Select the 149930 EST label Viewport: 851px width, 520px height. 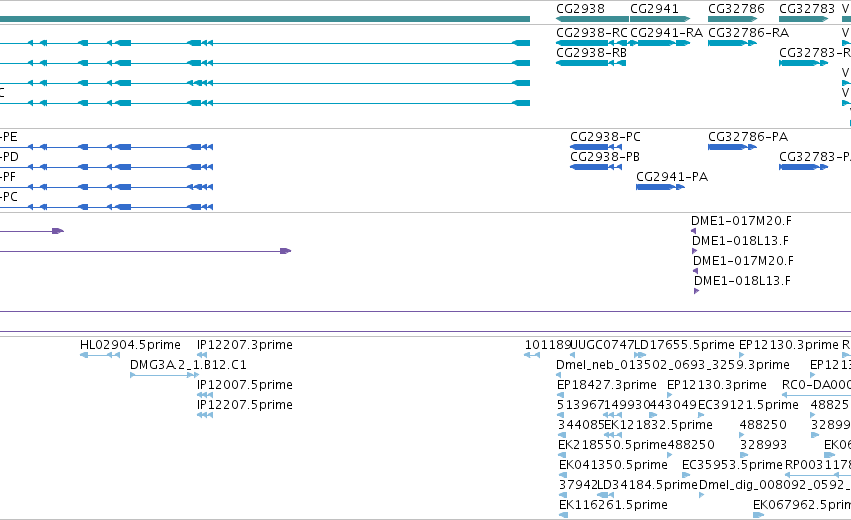[x=627, y=405]
